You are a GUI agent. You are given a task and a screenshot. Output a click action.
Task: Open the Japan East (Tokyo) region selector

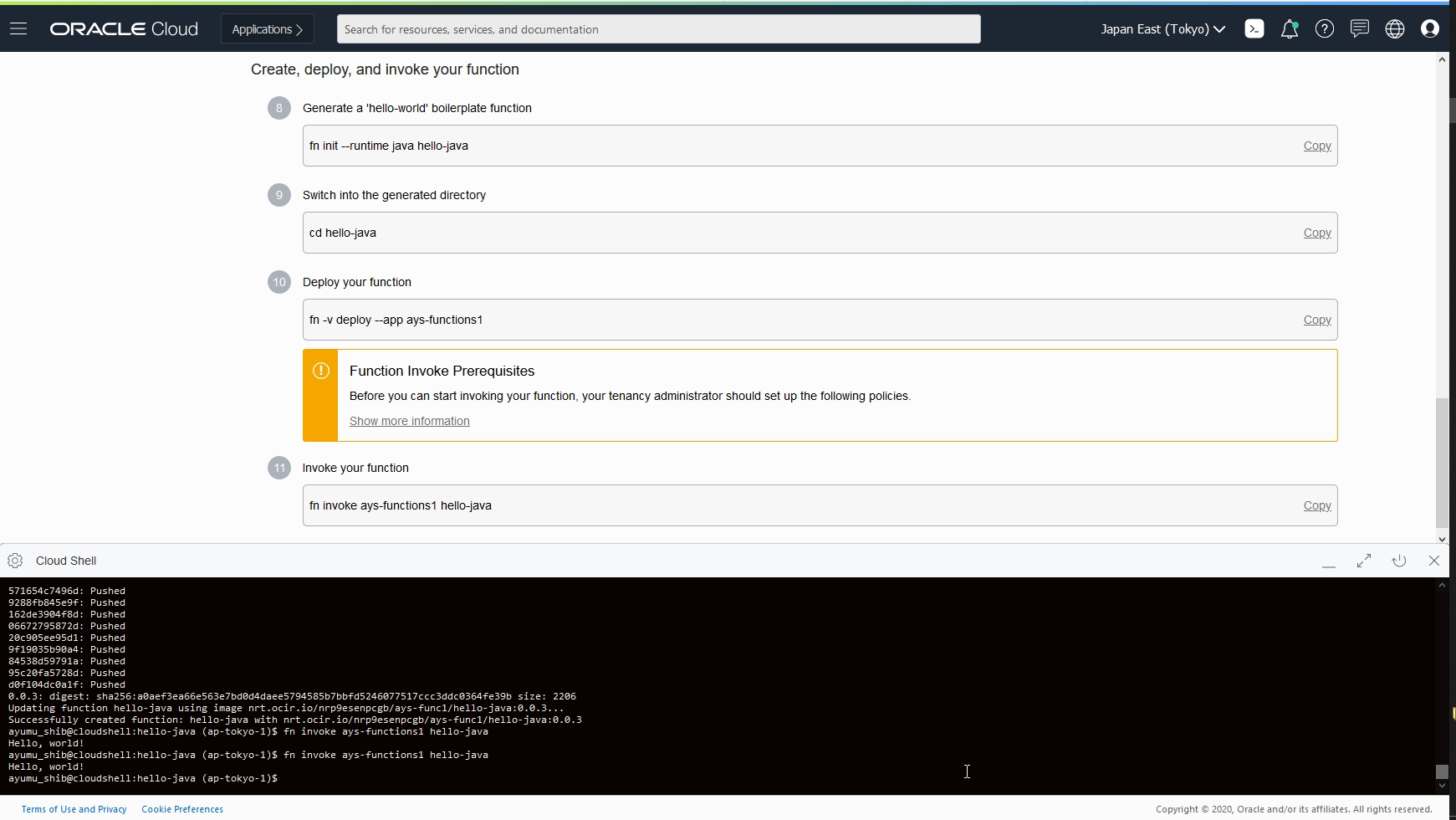1163,28
